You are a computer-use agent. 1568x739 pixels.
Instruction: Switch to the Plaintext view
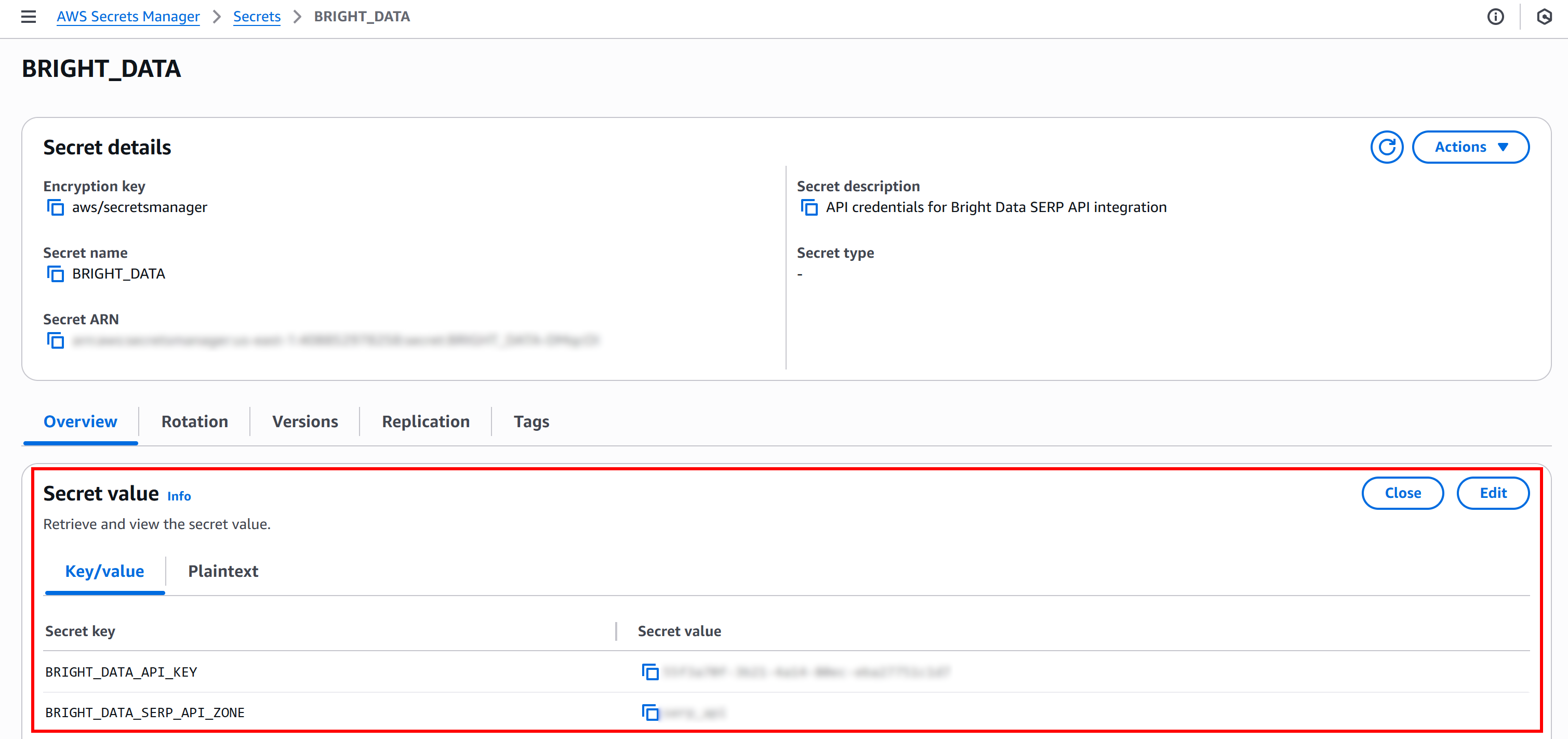(223, 571)
